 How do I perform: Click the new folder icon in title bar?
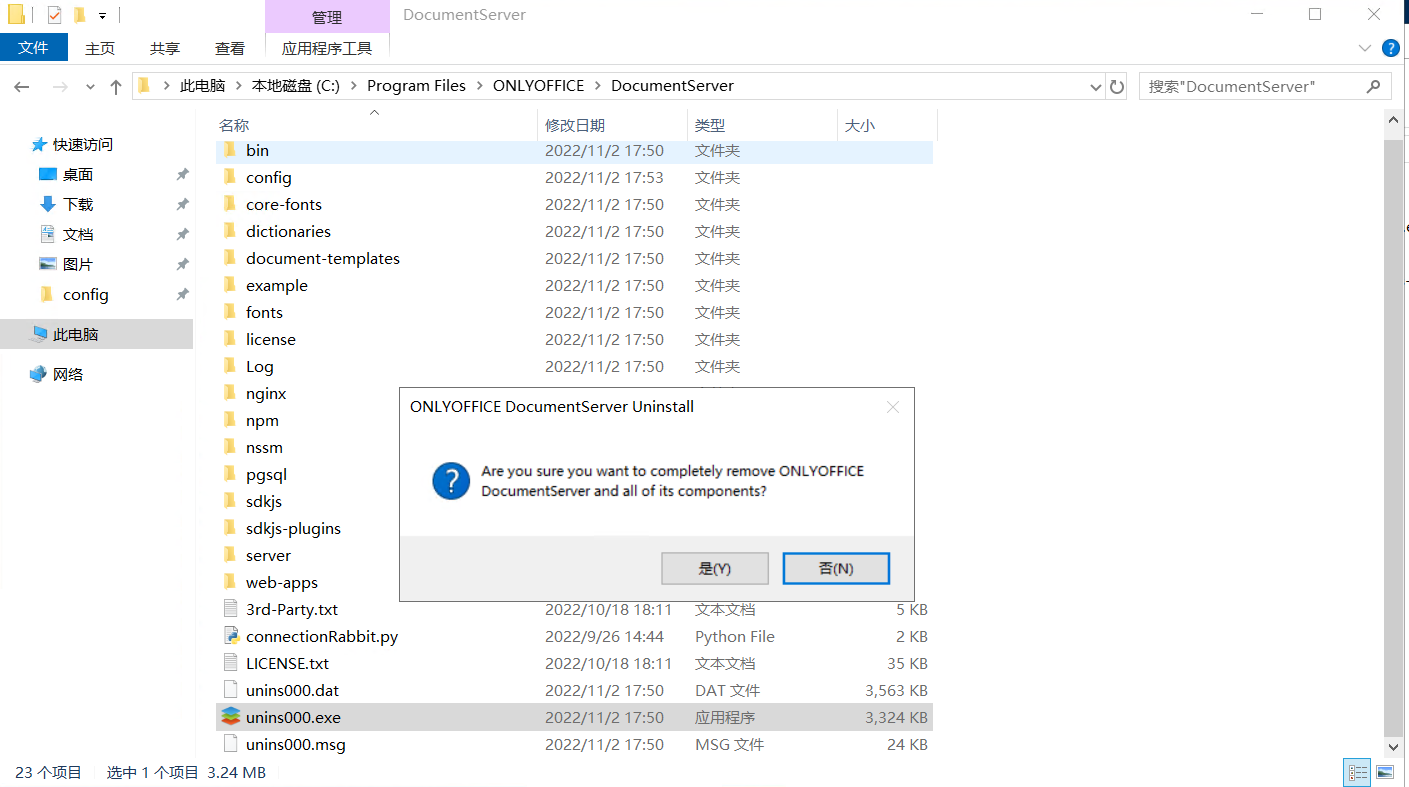click(80, 15)
